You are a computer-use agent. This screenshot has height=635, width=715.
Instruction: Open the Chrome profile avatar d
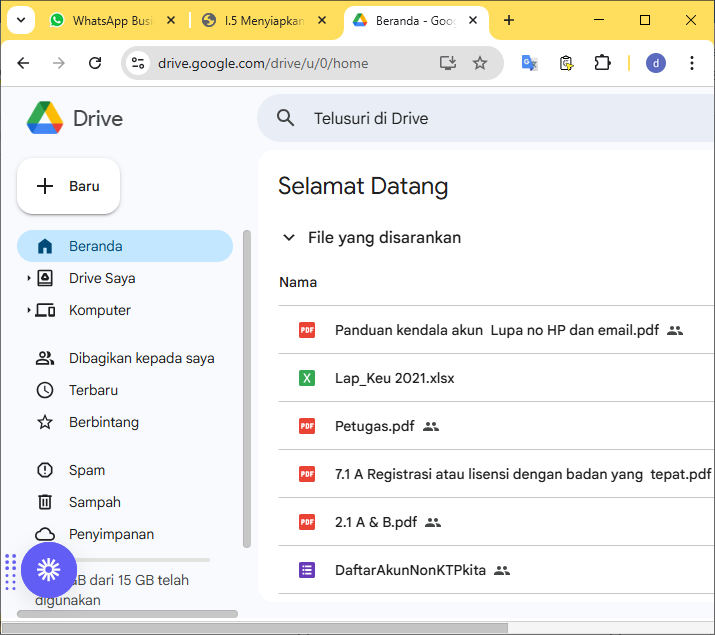pos(656,63)
